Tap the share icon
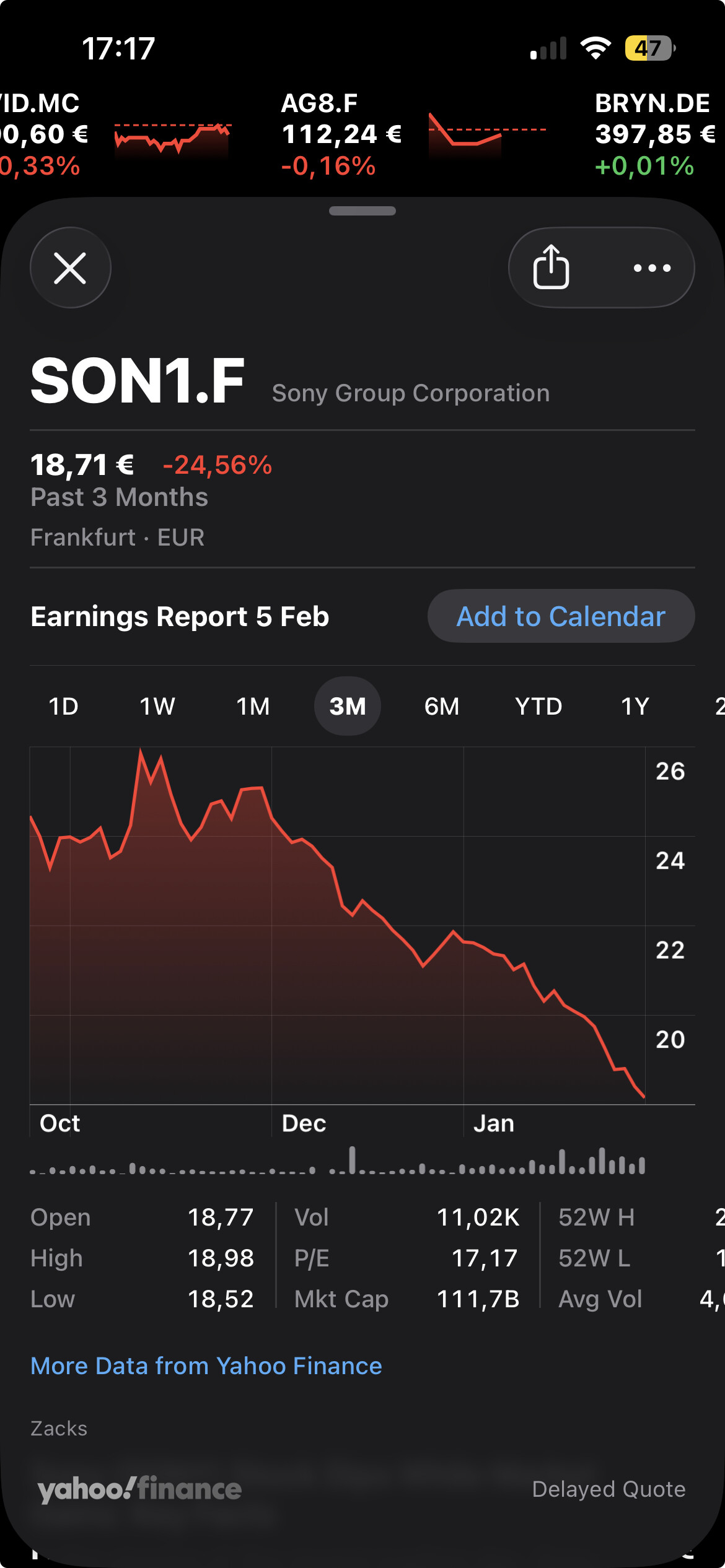The height and width of the screenshot is (1568, 725). point(551,268)
